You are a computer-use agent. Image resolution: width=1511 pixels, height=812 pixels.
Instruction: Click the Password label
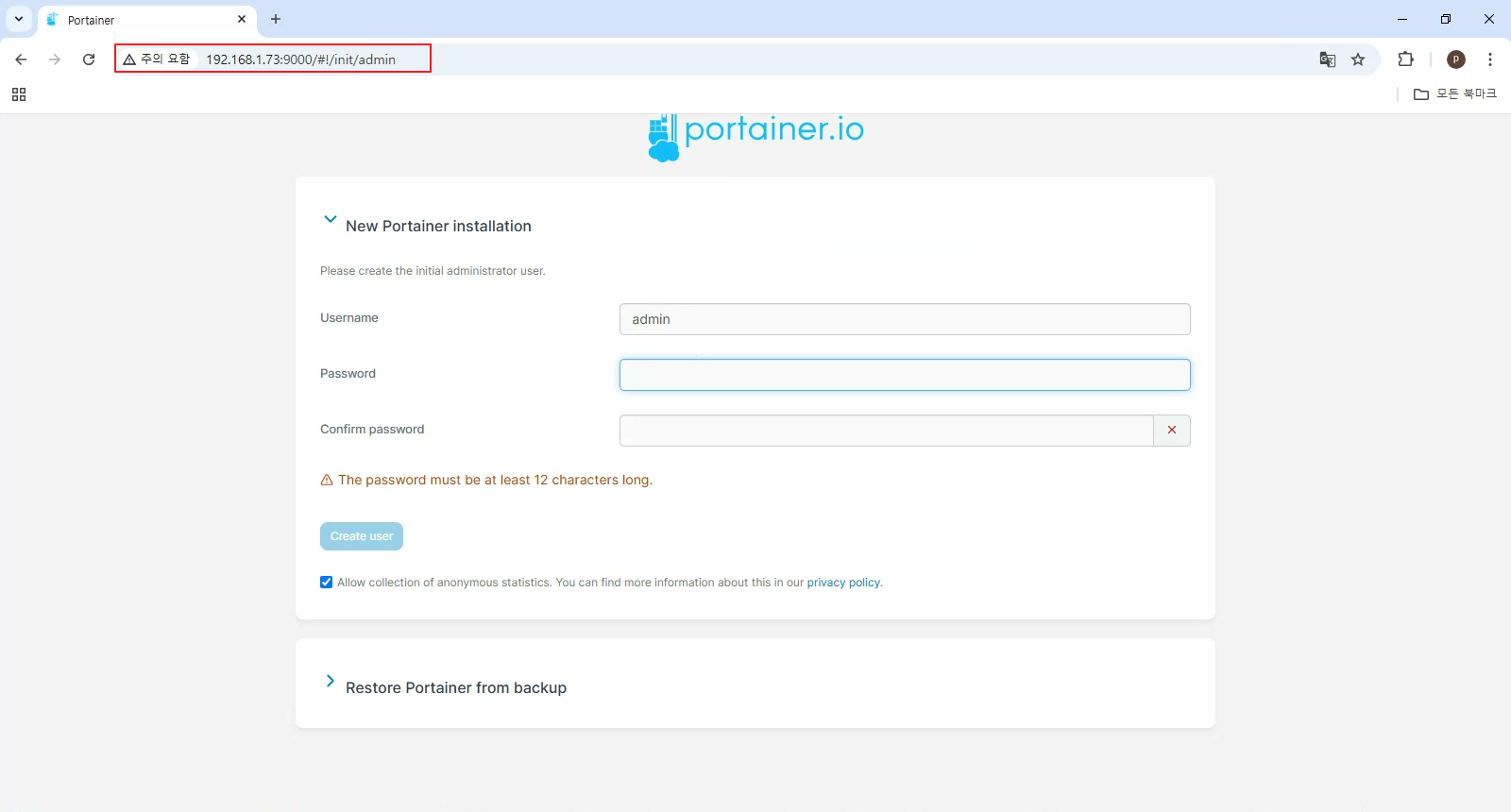348,374
